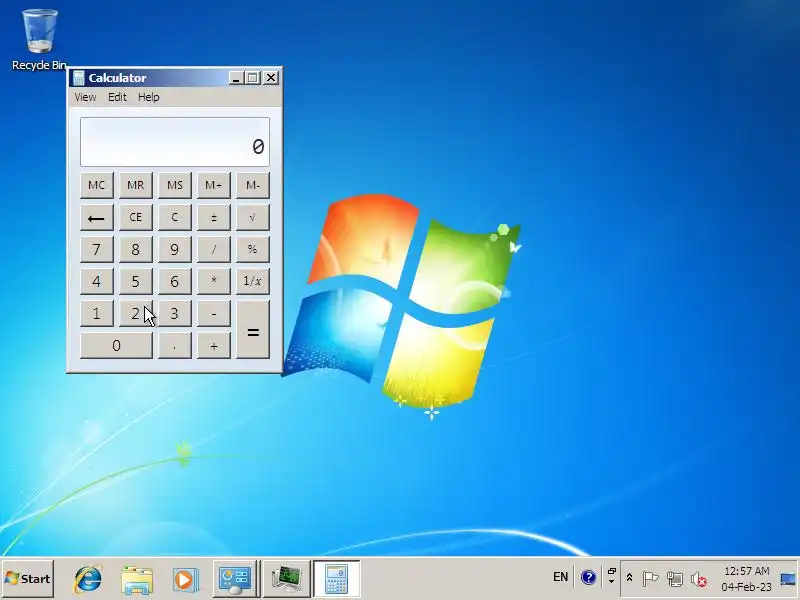Click the square root key
This screenshot has height=600, width=800.
(253, 218)
